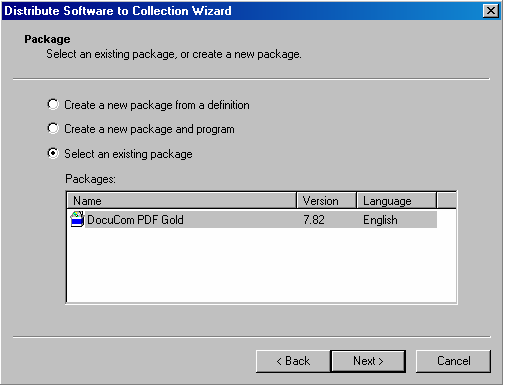Click version 7.82 in the package list
The image size is (505, 387).
[x=314, y=220]
